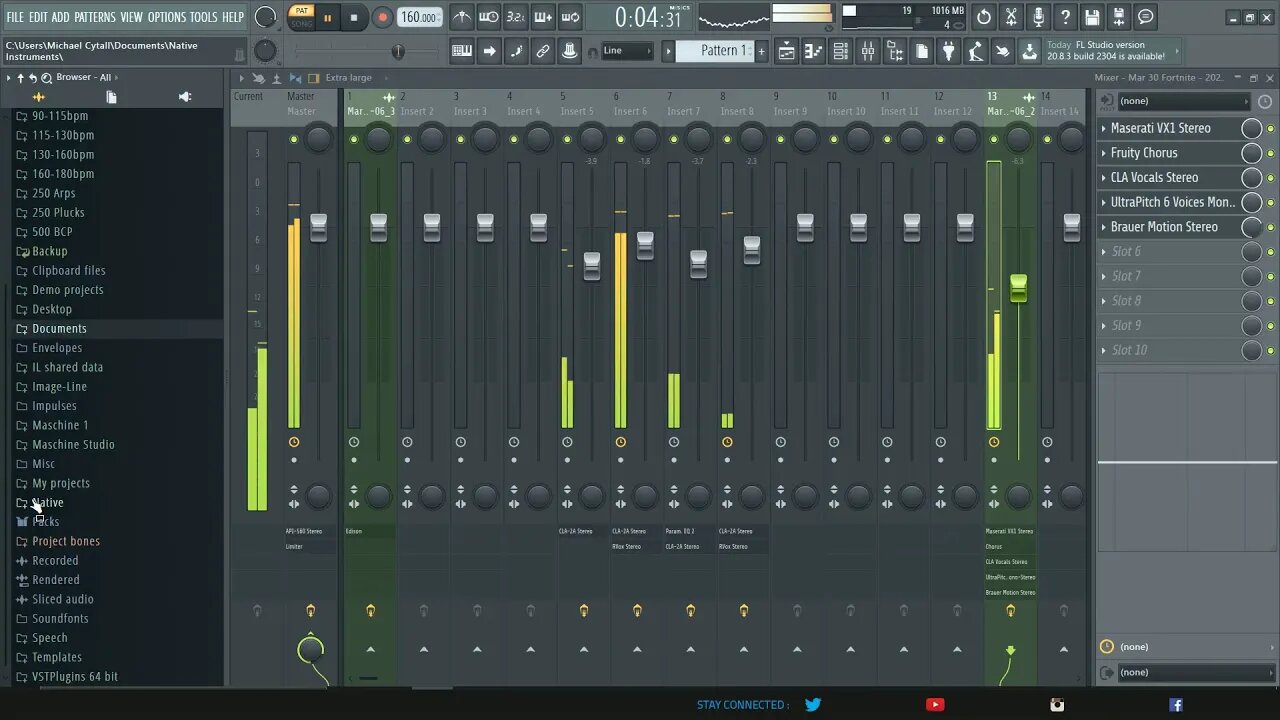Open the Piano roll view icon
The width and height of the screenshot is (1280, 720).
(x=814, y=51)
